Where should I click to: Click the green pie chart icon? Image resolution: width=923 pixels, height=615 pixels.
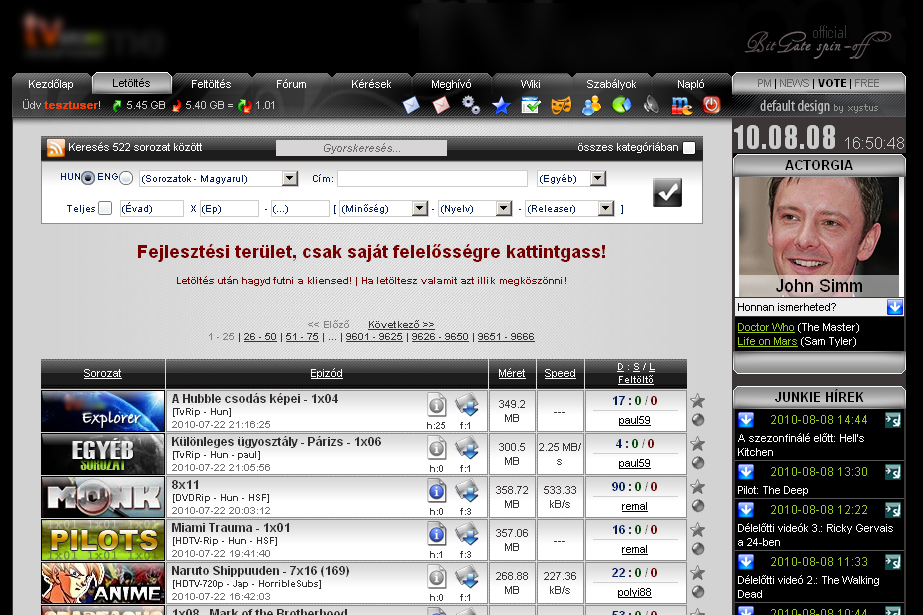[x=621, y=105]
